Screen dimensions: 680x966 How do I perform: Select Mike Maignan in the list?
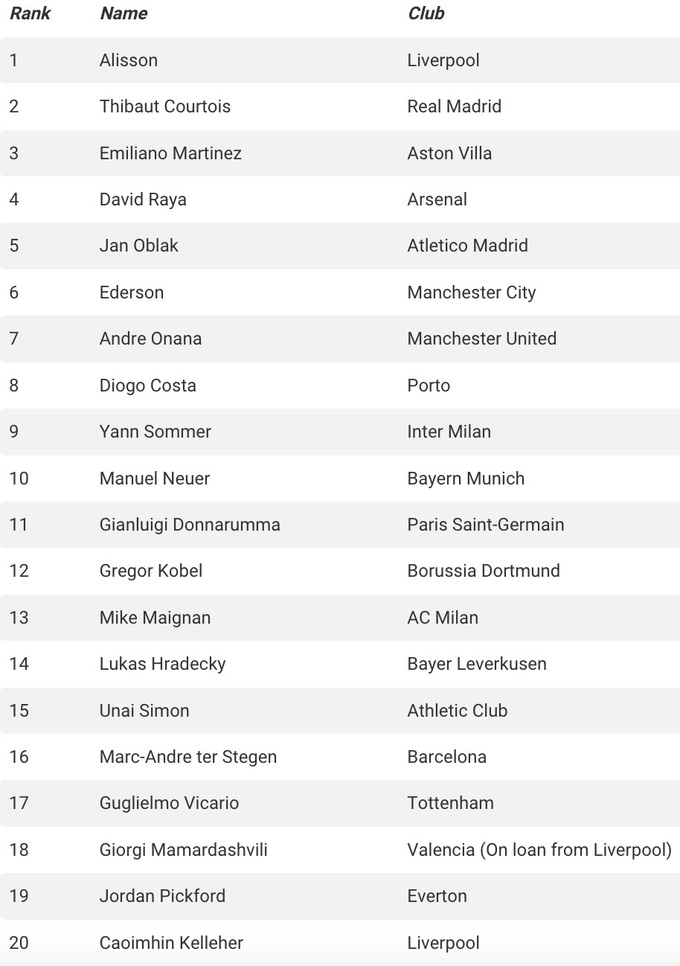point(155,617)
